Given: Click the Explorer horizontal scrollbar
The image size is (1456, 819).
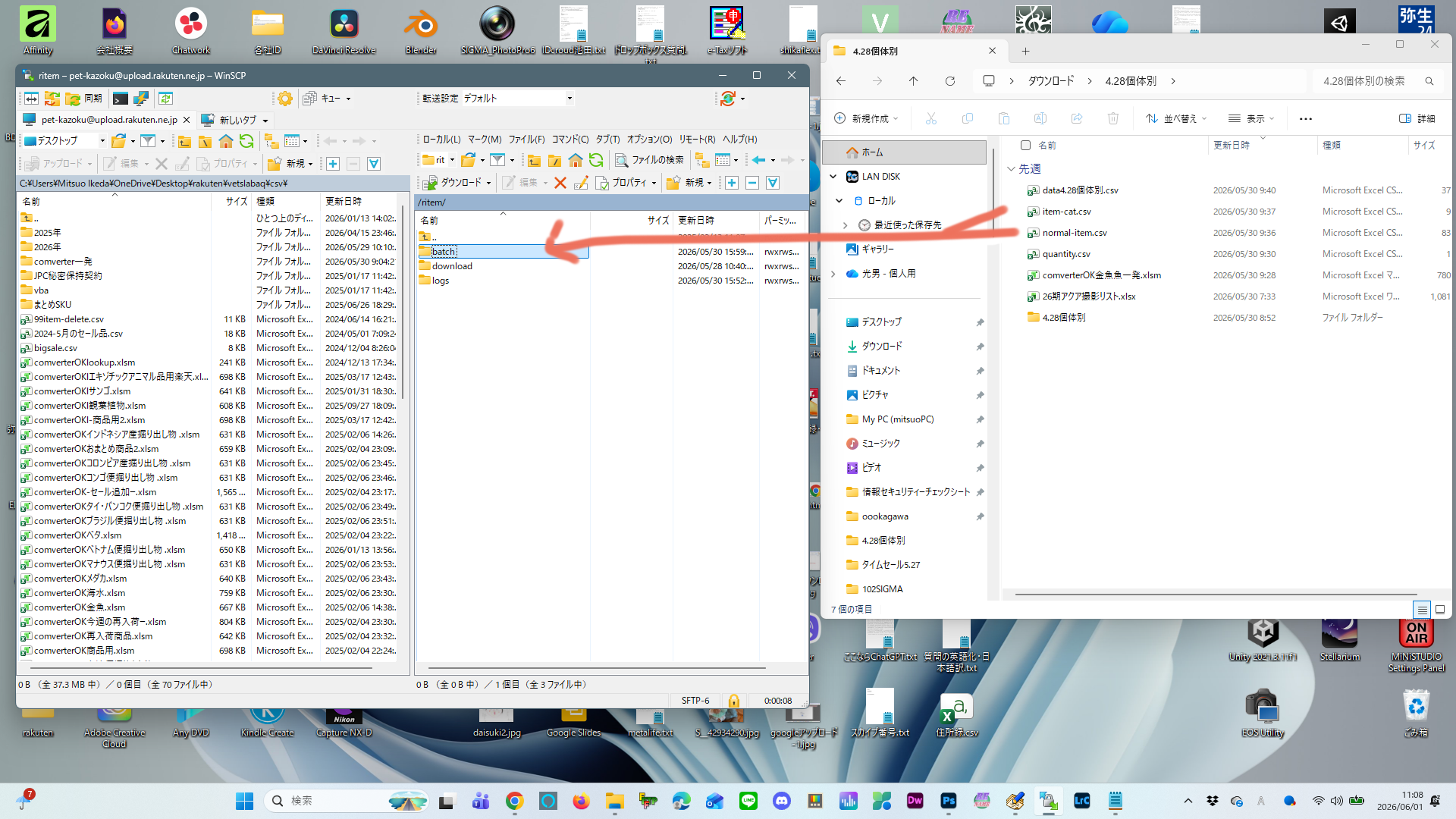Looking at the screenshot, I should click(x=1216, y=595).
